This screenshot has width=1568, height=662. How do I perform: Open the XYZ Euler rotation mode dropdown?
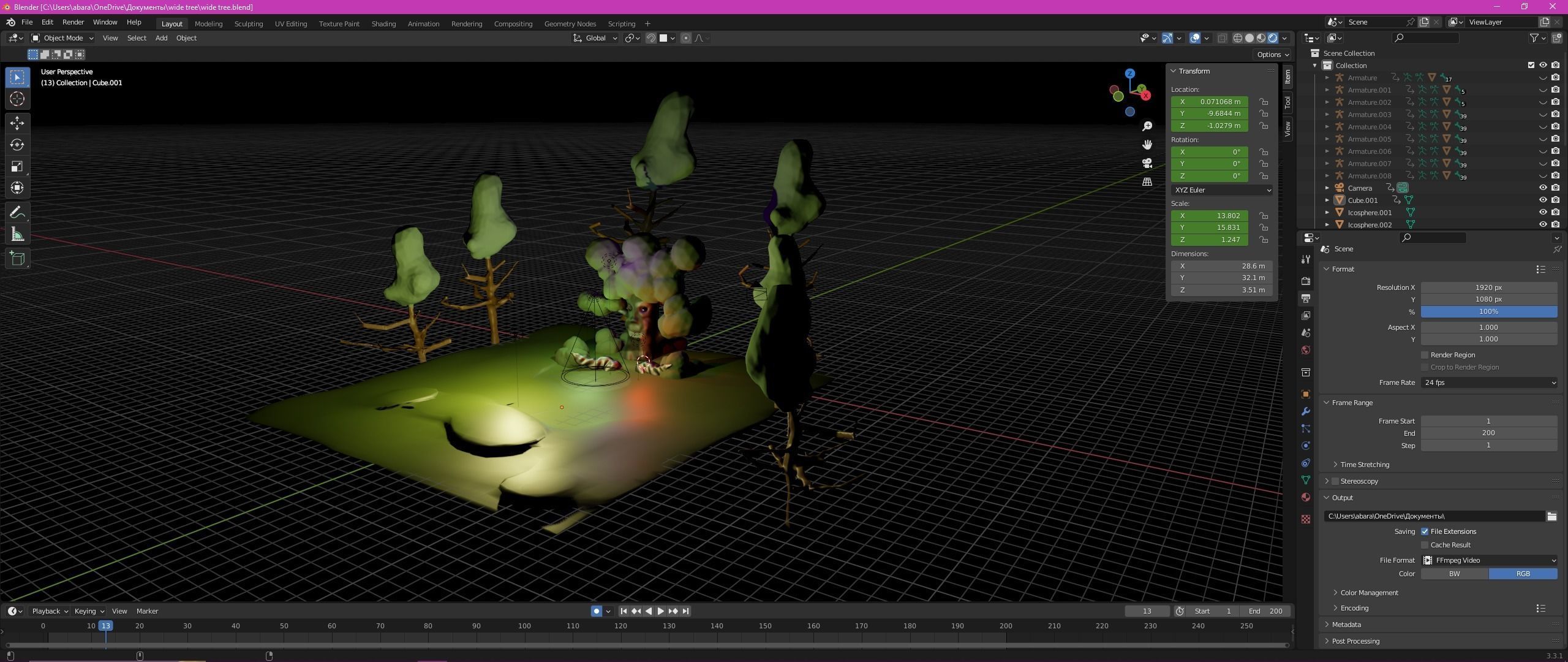pos(1221,190)
